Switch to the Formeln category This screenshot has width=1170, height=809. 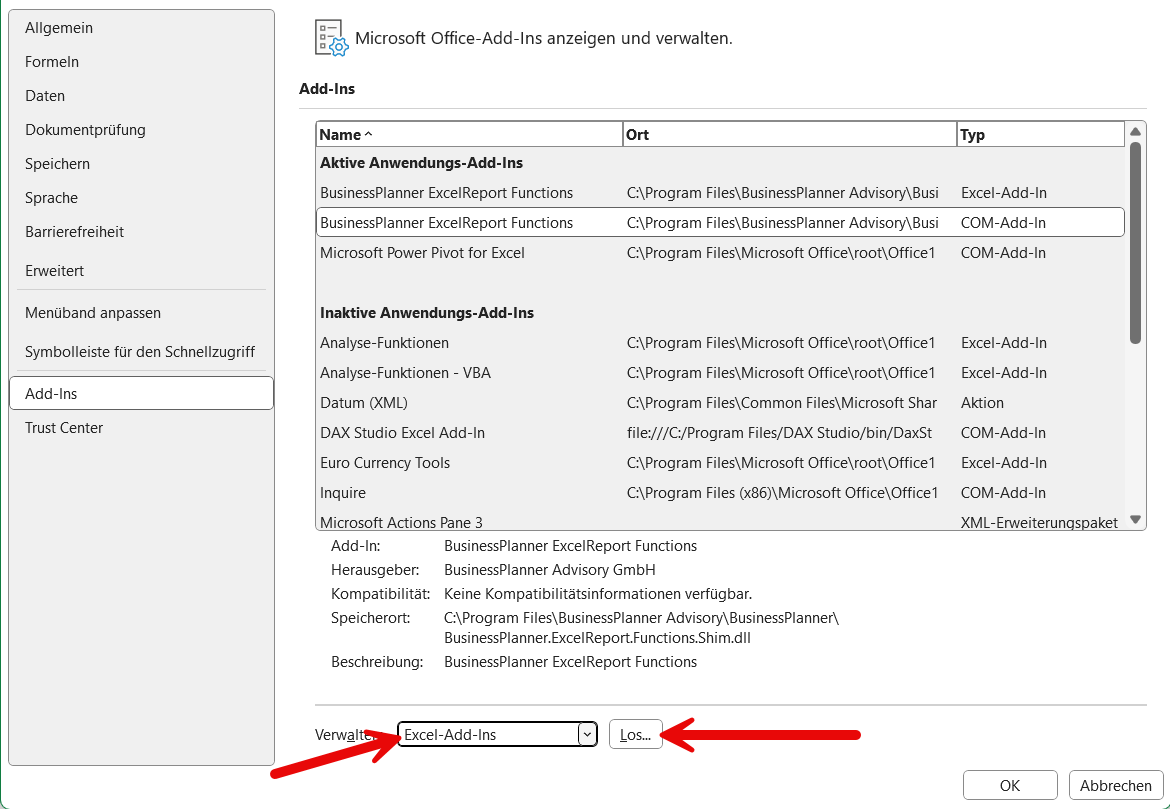[52, 62]
